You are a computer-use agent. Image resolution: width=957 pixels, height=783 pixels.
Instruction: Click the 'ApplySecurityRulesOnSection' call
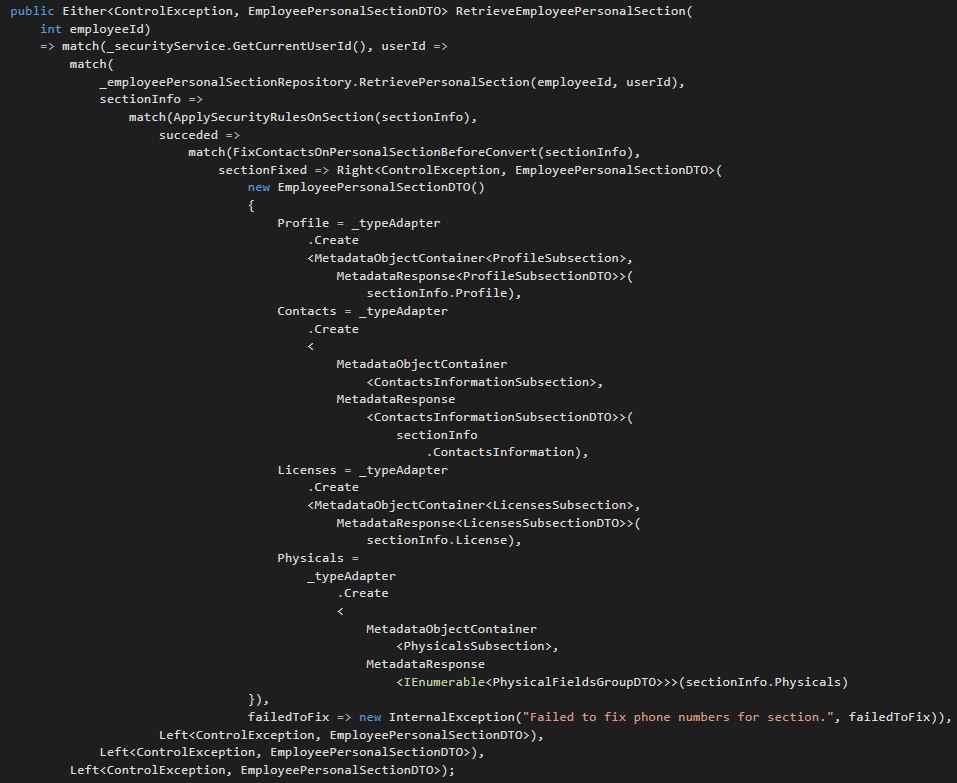pos(273,117)
